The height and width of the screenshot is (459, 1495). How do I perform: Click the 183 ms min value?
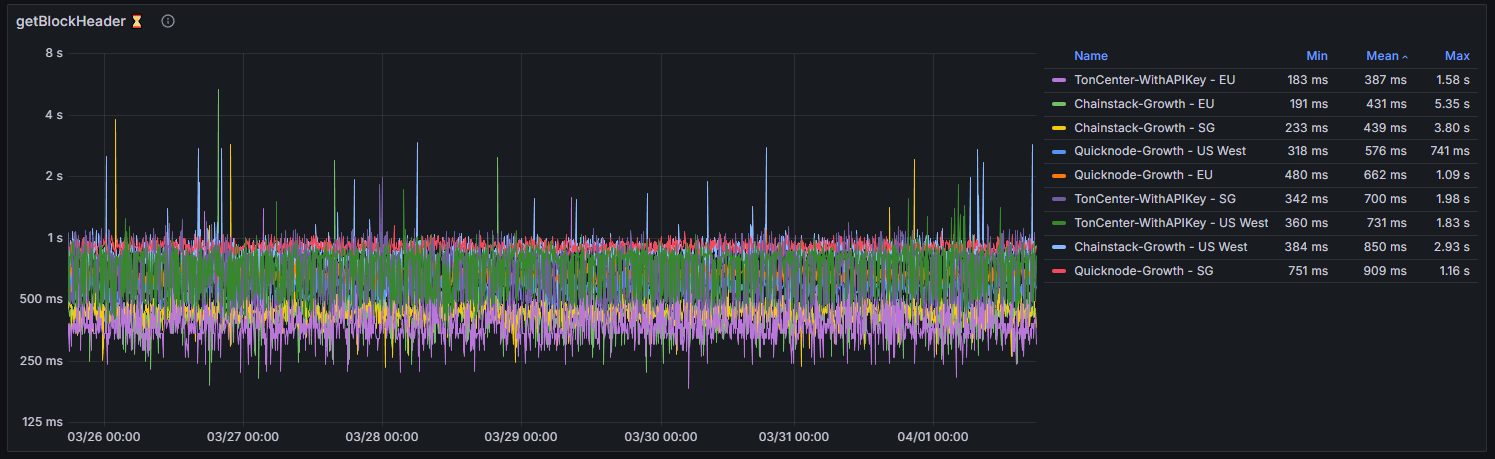click(1308, 80)
